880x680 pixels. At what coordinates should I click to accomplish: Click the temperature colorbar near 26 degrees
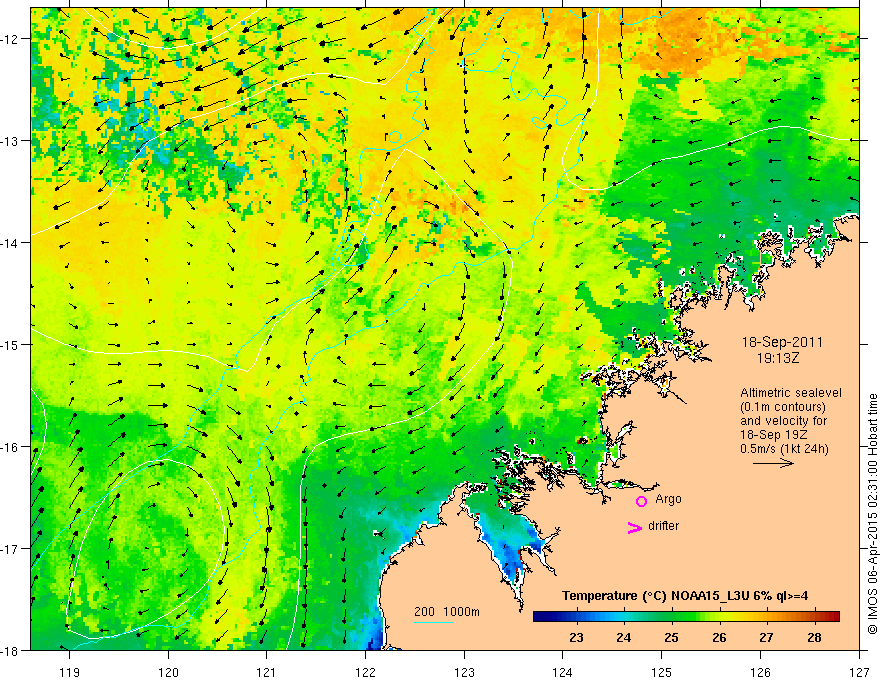coord(719,617)
